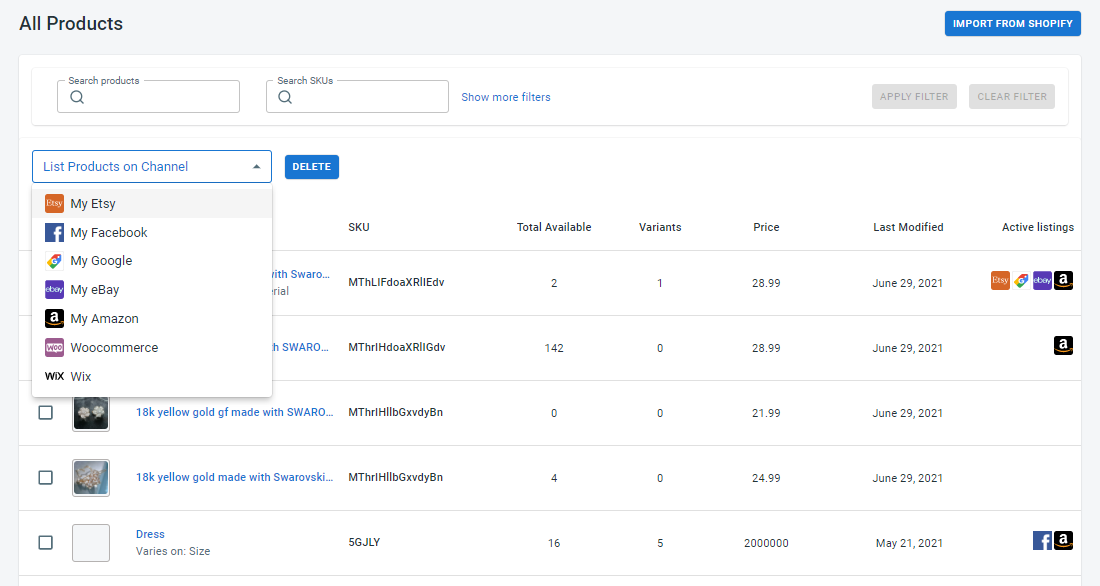Click the dropdown caret arrow
The height and width of the screenshot is (586, 1100).
point(257,167)
